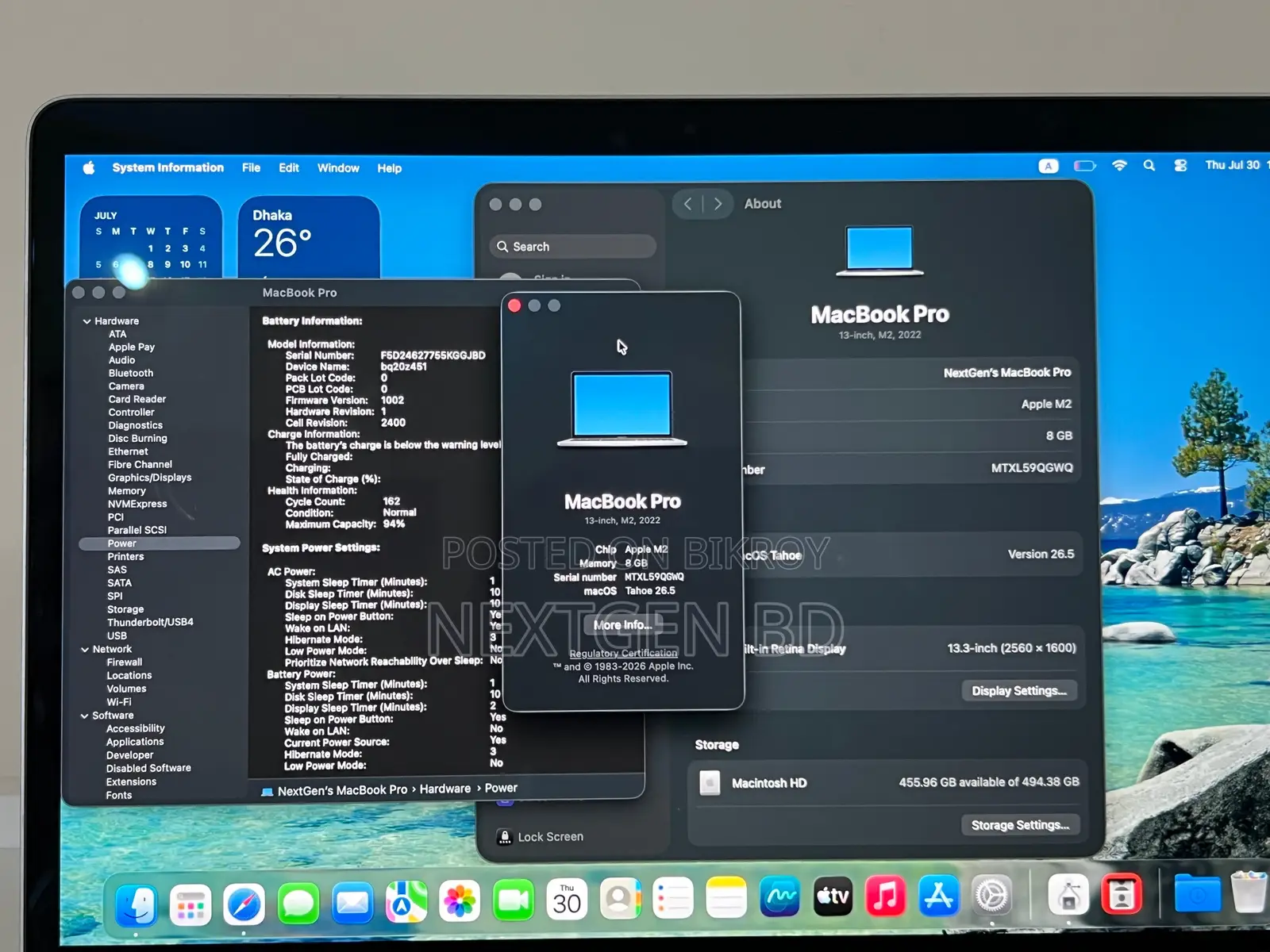Select NVMExpress in the Hardware list
1270x952 pixels.
pyautogui.click(x=137, y=504)
